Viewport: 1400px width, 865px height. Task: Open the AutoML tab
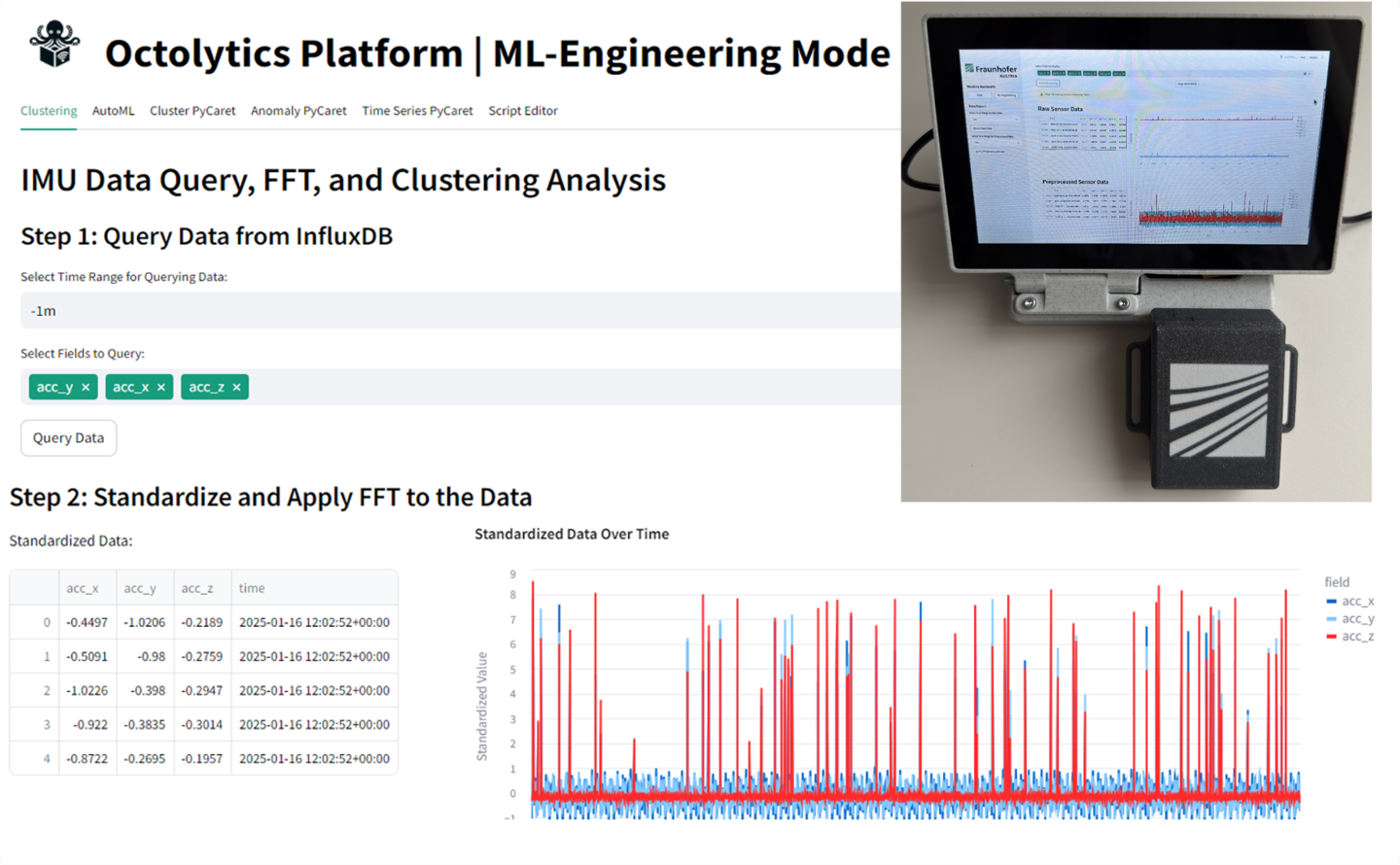(x=113, y=111)
